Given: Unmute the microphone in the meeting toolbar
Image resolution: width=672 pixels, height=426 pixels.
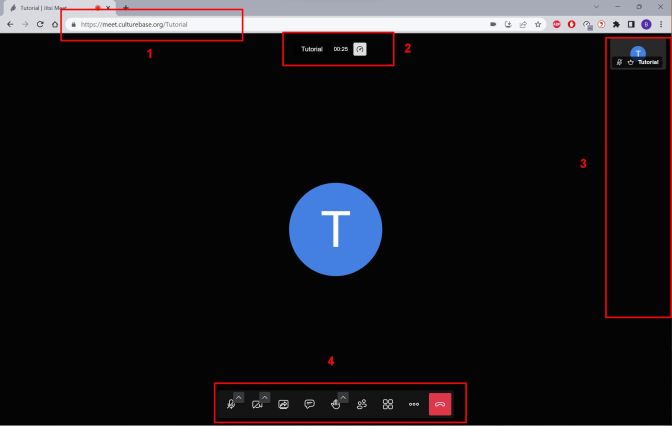Looking at the screenshot, I should coord(231,404).
